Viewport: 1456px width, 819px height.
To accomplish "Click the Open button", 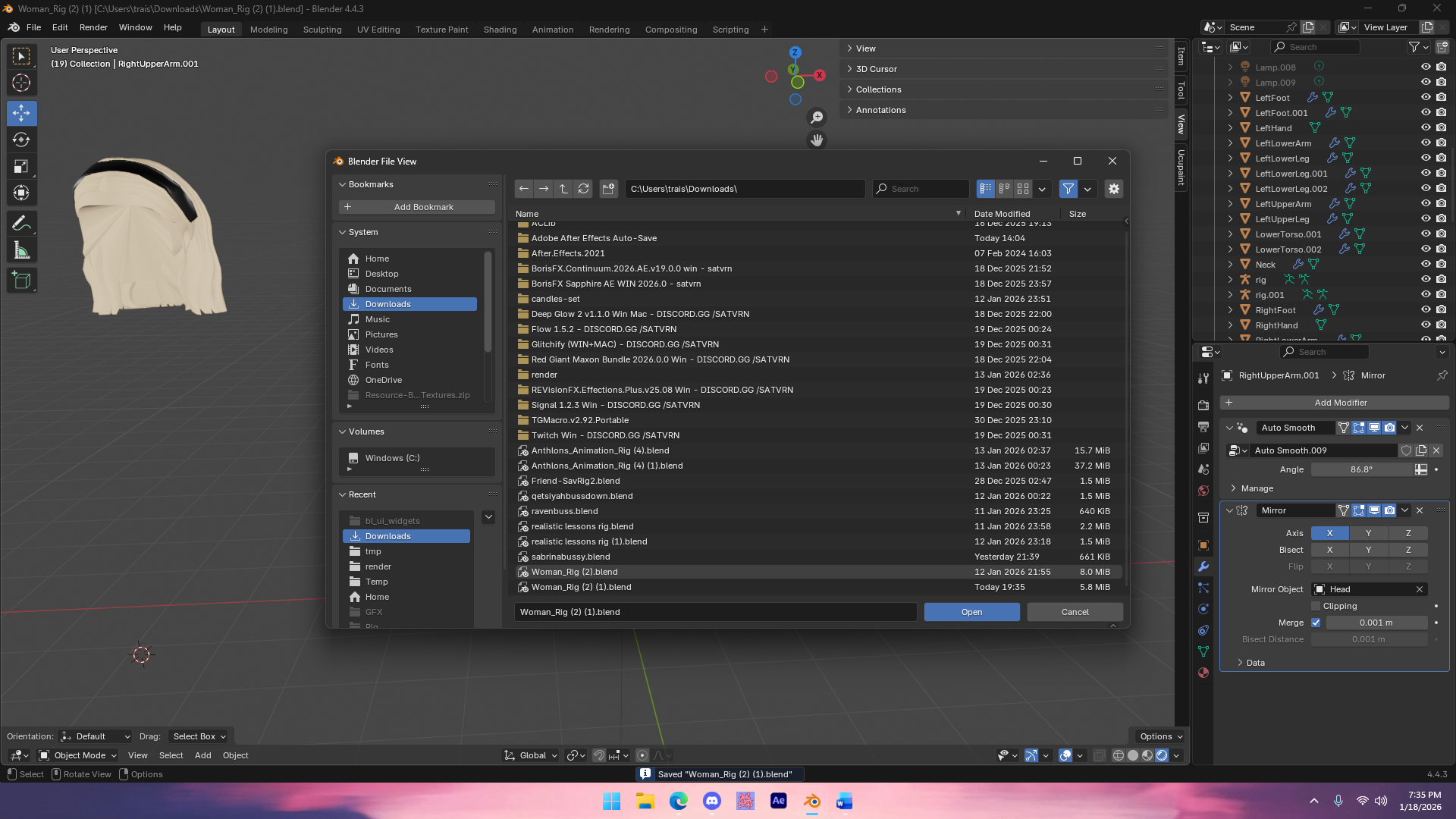I will click(x=971, y=612).
